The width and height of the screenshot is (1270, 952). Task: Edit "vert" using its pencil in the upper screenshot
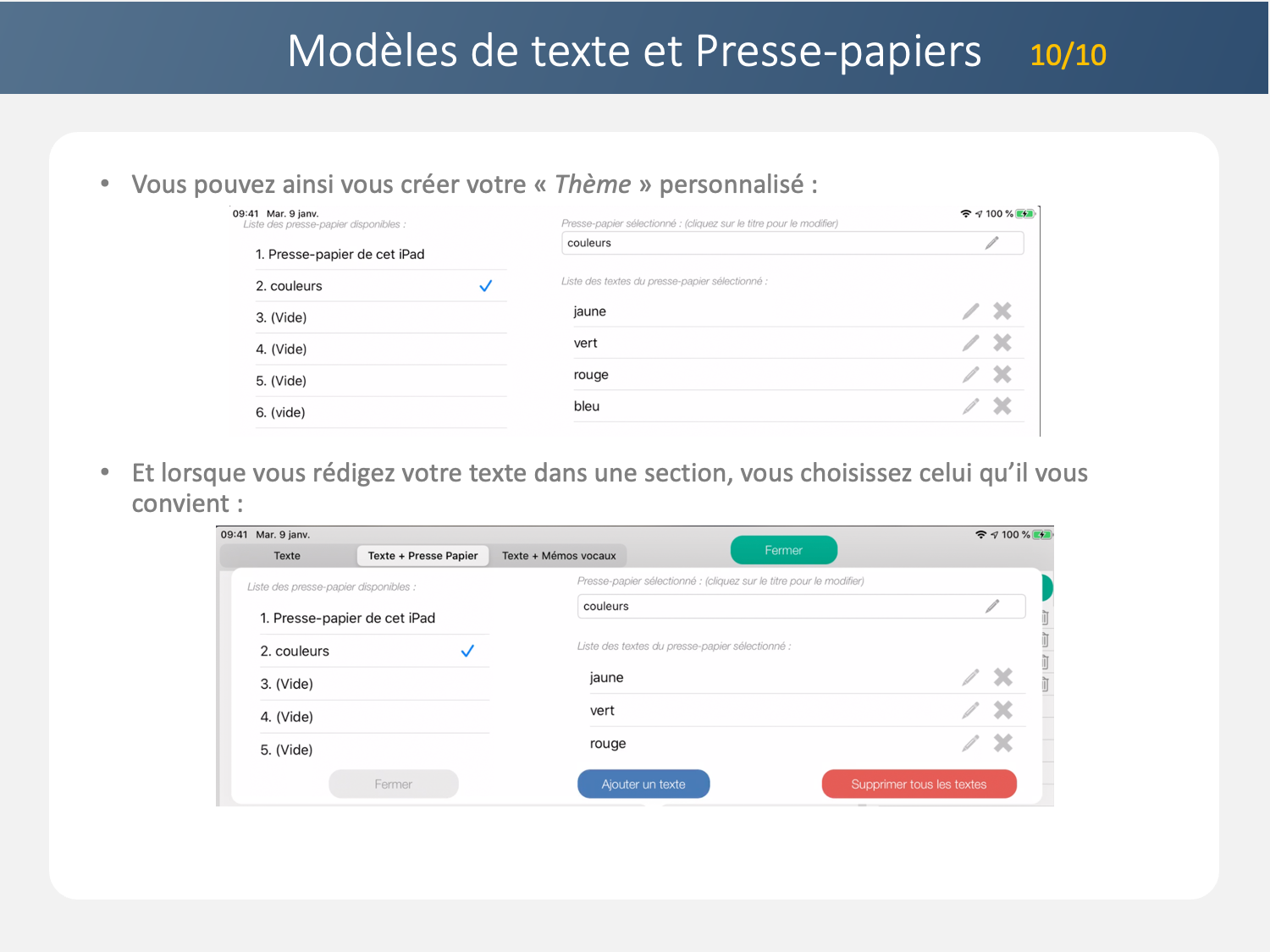pyautogui.click(x=970, y=343)
